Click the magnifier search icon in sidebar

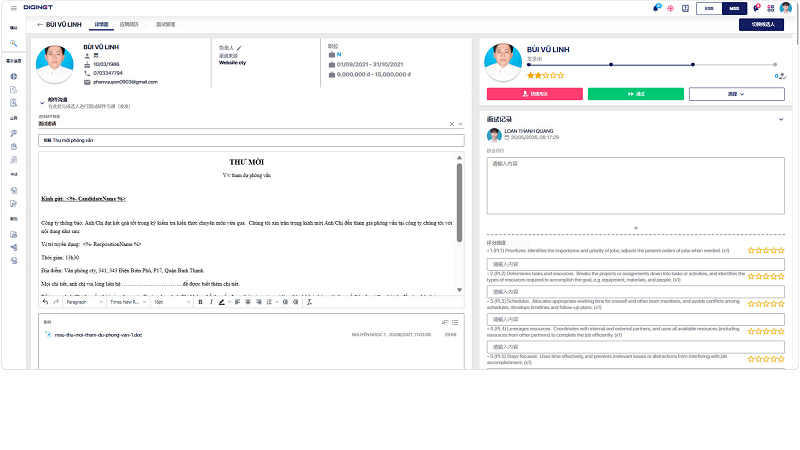(x=14, y=43)
